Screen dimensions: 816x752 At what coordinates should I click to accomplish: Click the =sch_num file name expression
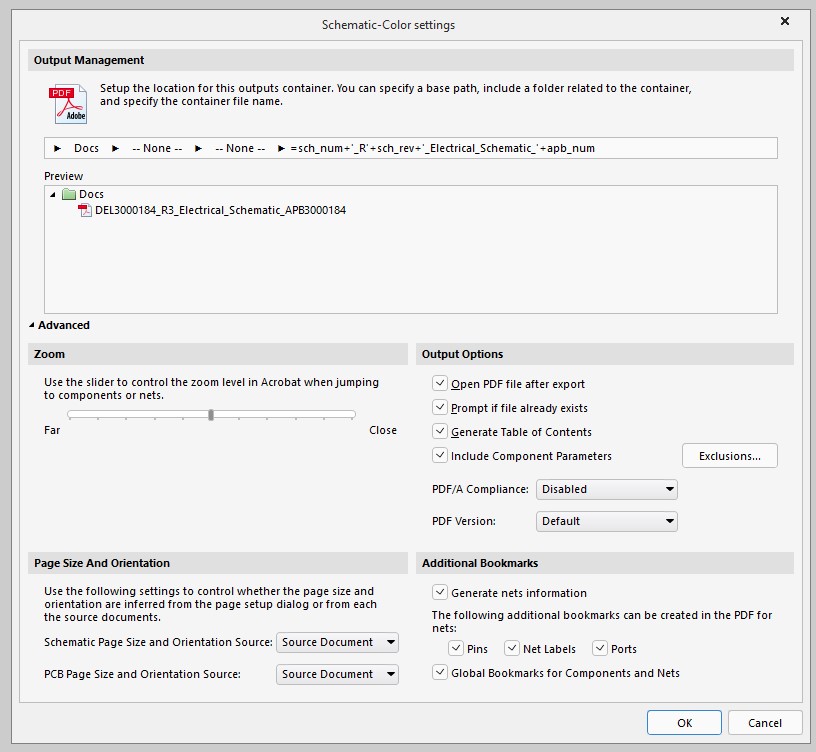point(442,148)
